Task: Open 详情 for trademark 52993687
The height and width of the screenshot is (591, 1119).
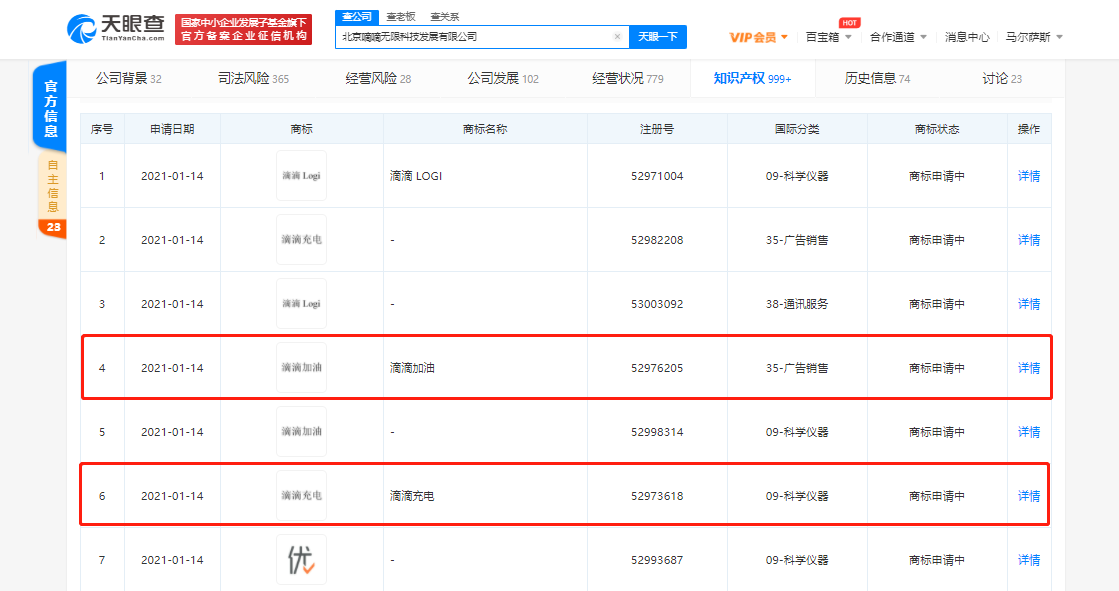Action: (1028, 560)
